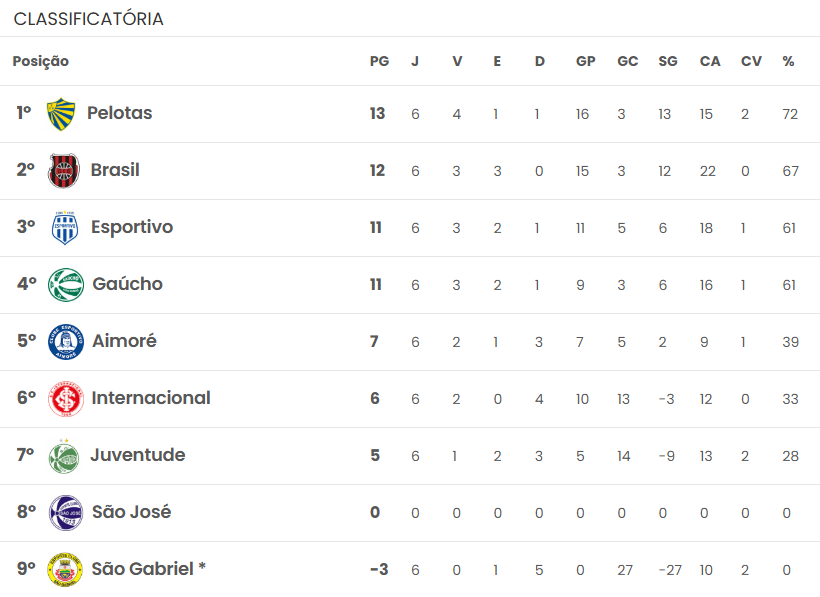The width and height of the screenshot is (820, 597).
Task: Click the GP column header
Action: [585, 61]
